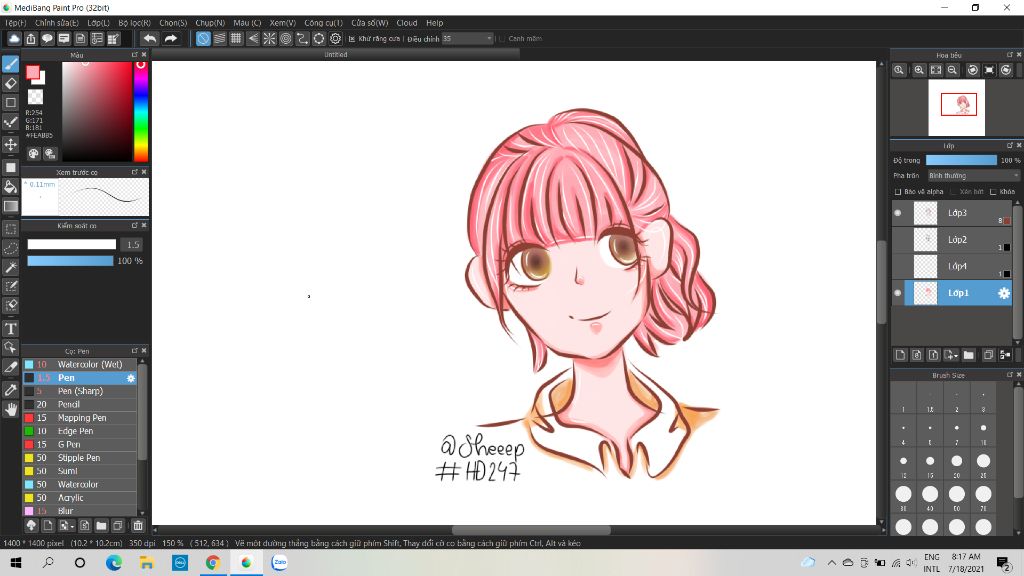Enable the concentric circle snap guide
The height and width of the screenshot is (576, 1024).
(285, 39)
